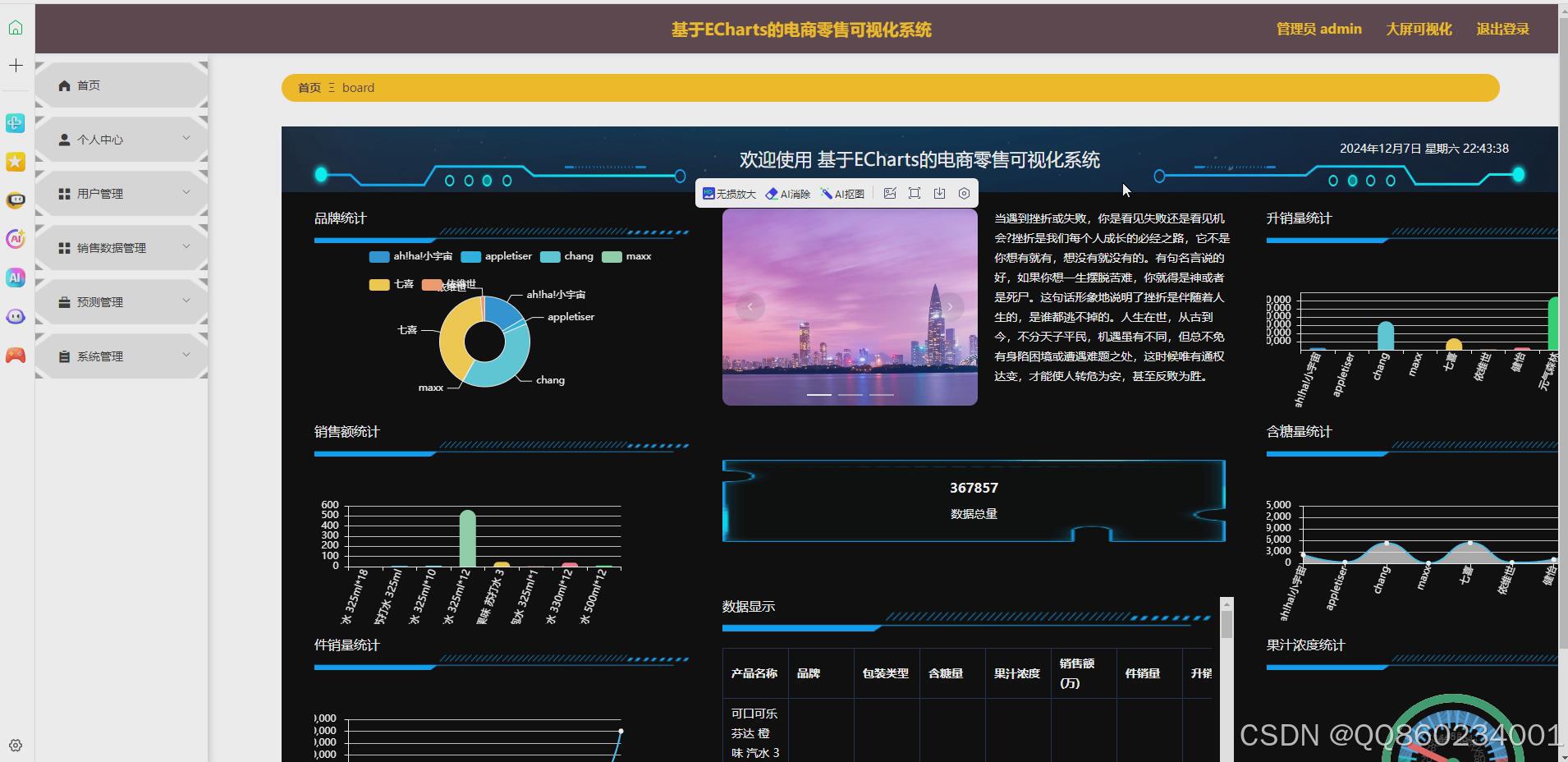Click the 包装类型 column header

885,673
